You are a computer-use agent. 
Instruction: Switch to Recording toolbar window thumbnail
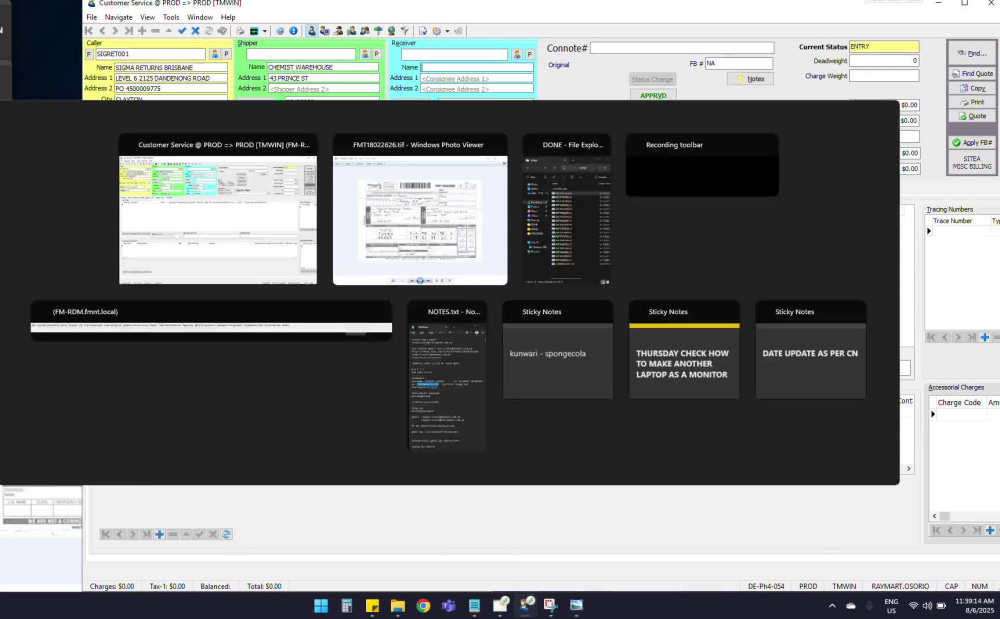point(702,165)
